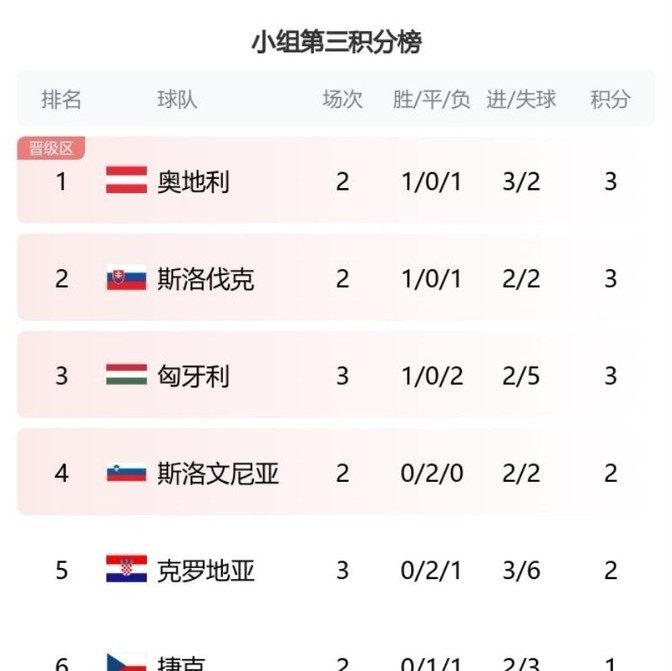Click the Slovenia flag icon
The image size is (672, 671).
click(126, 472)
